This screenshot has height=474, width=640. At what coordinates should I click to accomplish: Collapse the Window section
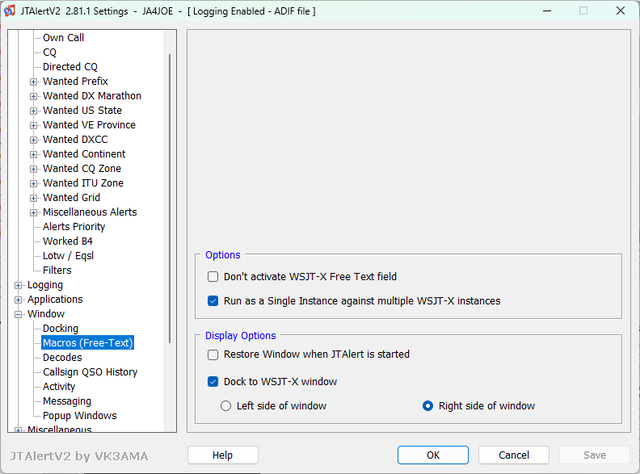(x=18, y=314)
